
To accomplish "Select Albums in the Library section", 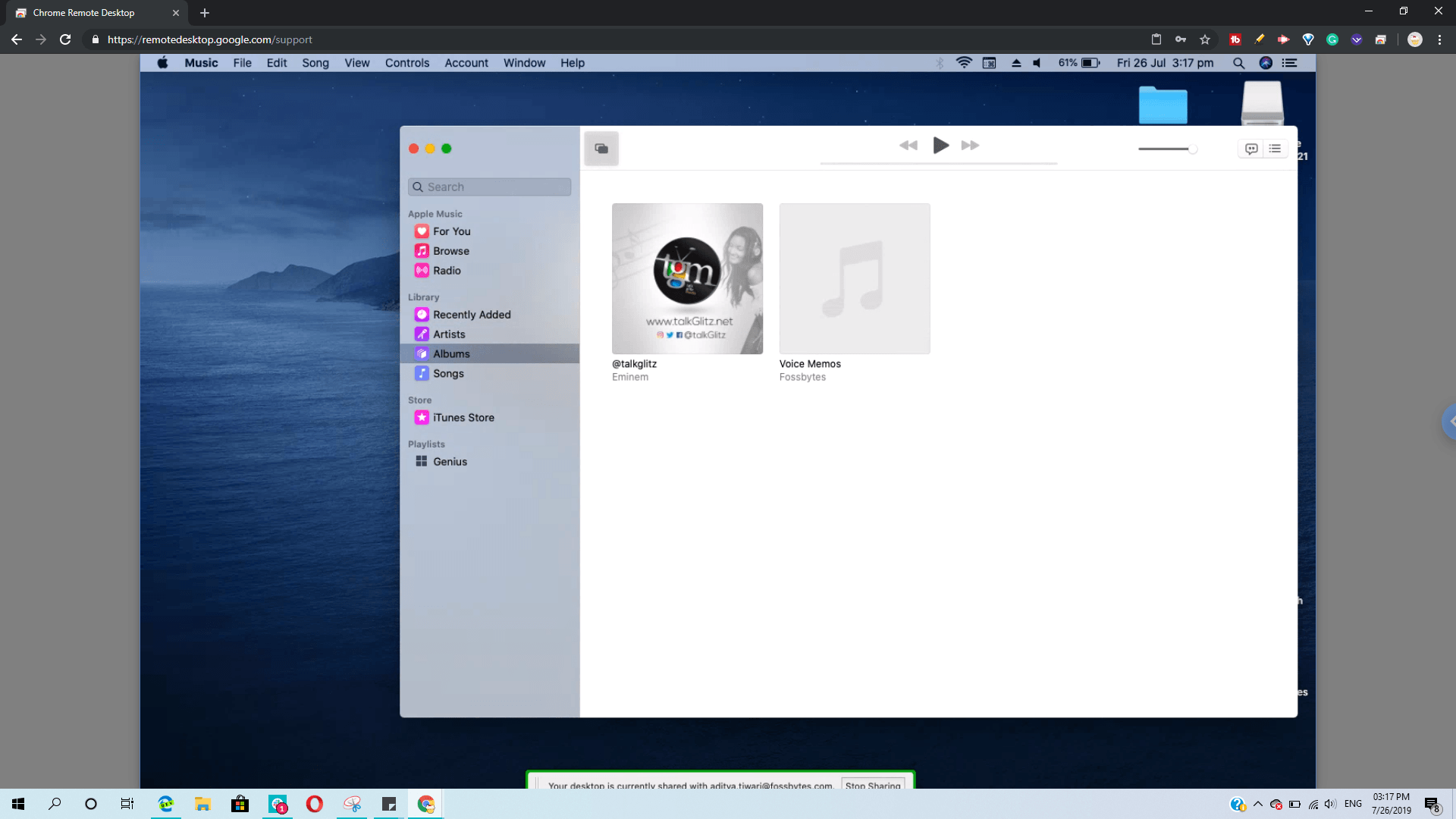I will pyautogui.click(x=451, y=353).
